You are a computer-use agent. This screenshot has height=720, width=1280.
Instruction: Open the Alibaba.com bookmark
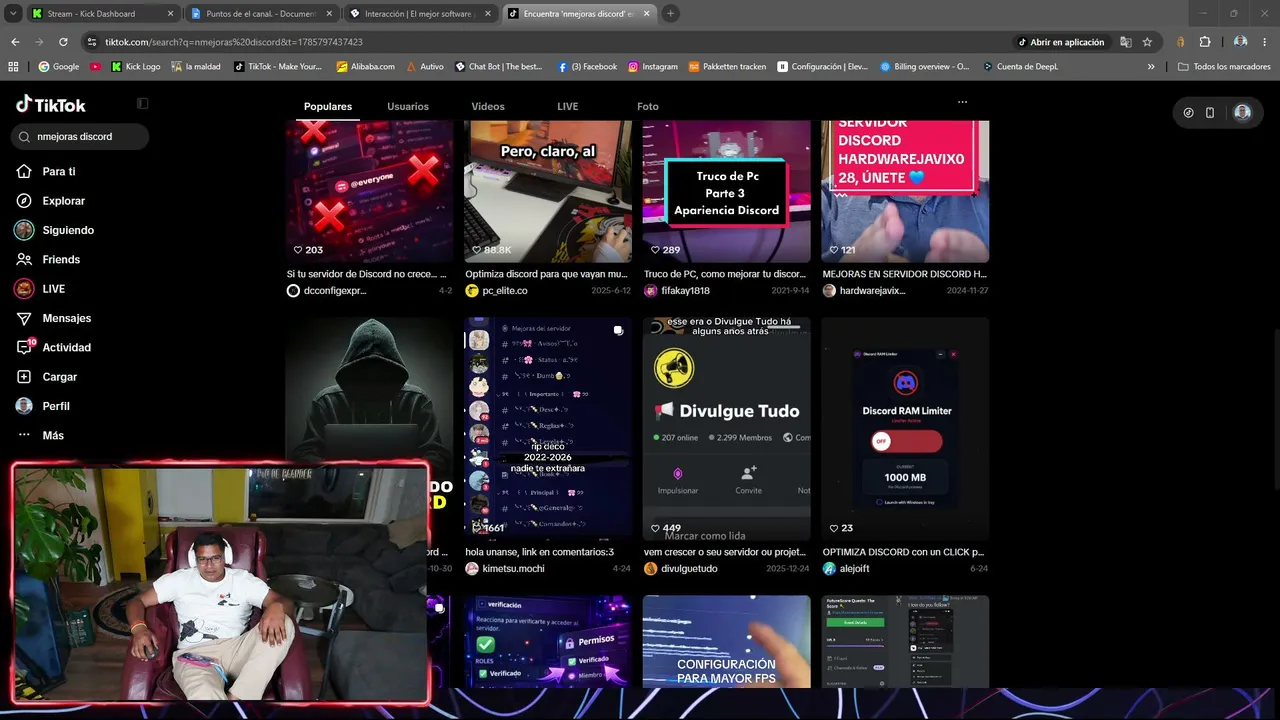[365, 67]
